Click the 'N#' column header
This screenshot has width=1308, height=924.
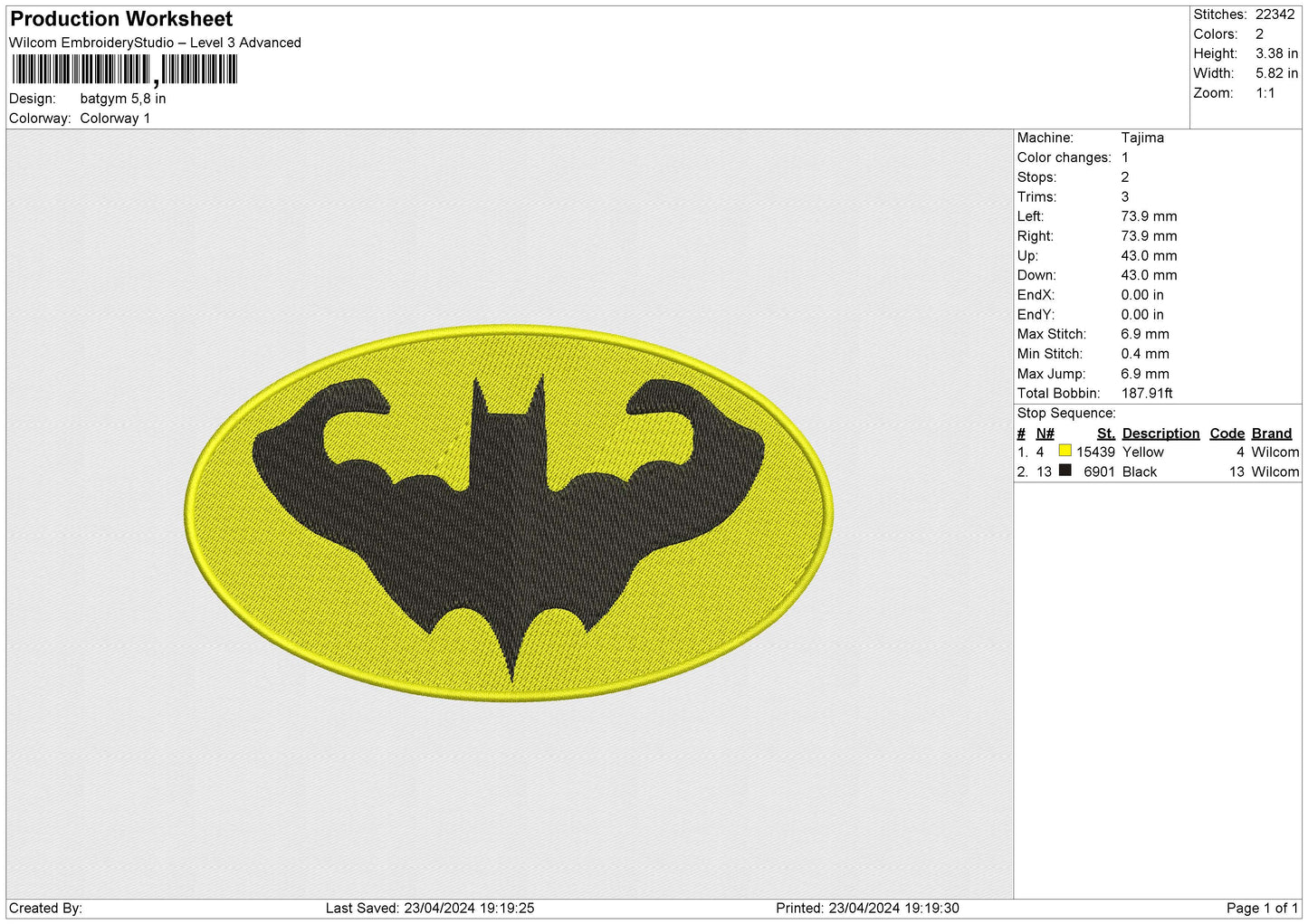1045,433
